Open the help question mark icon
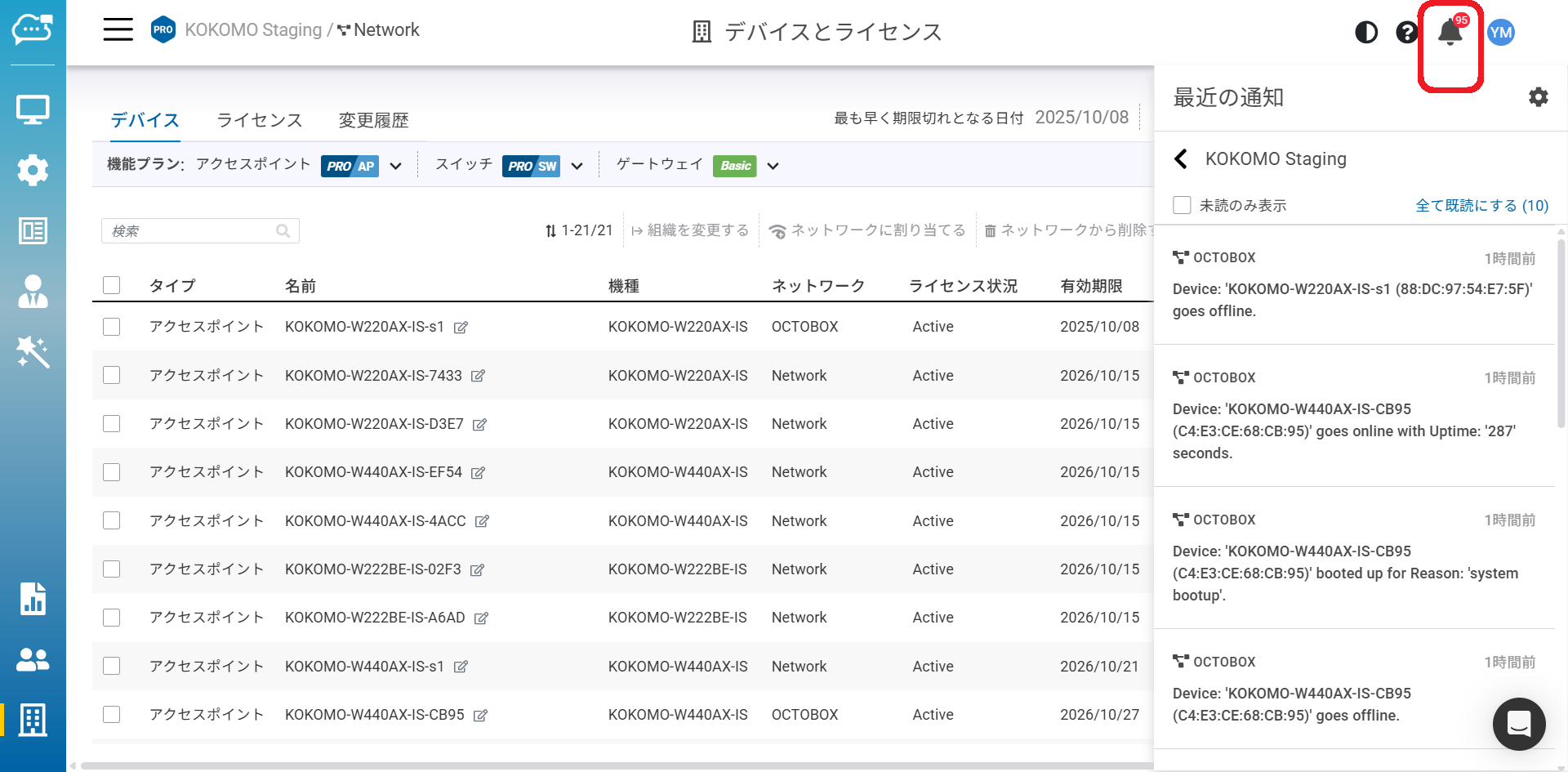The height and width of the screenshot is (772, 1568). 1406,33
